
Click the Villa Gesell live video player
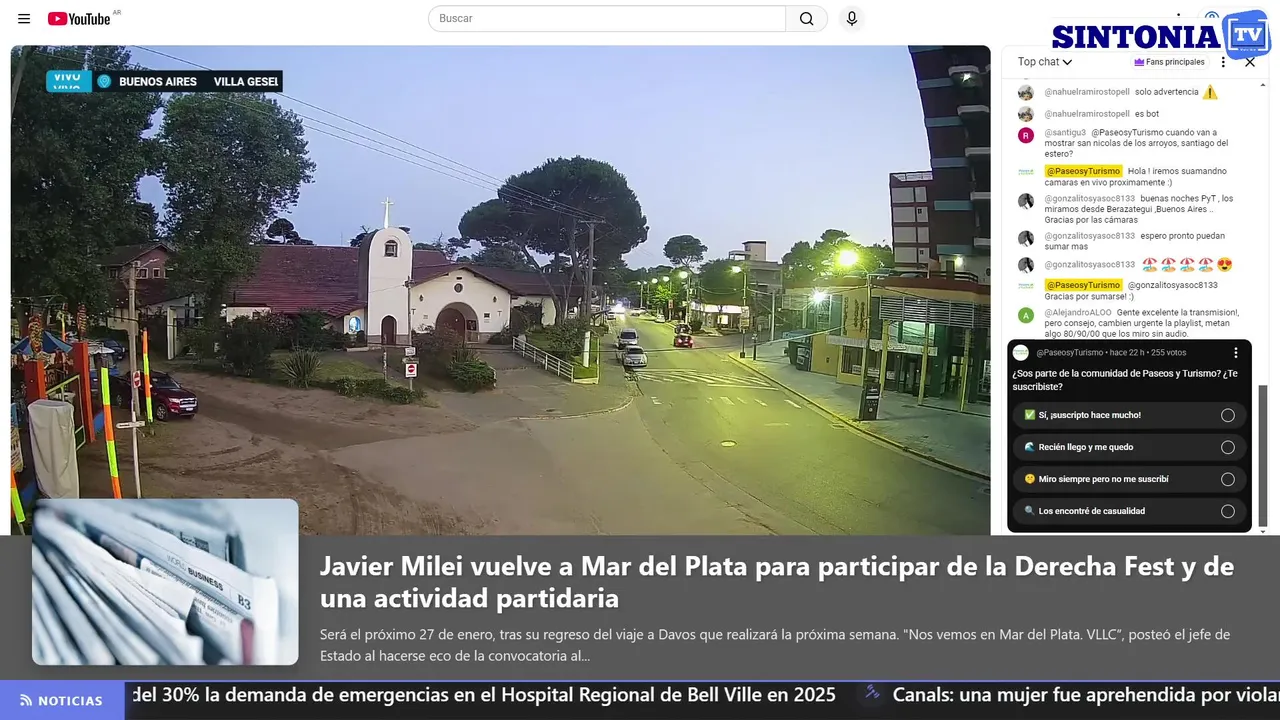[500, 290]
